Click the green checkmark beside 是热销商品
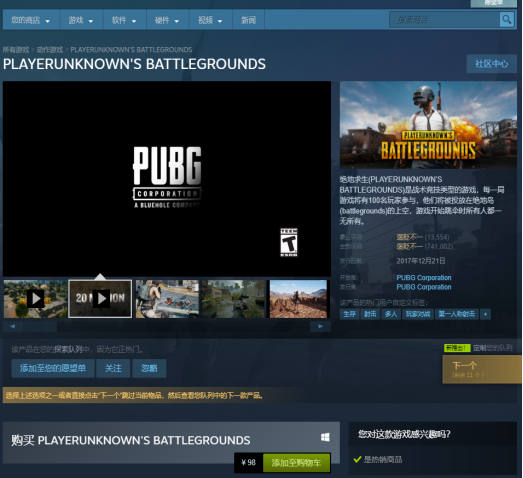 357,459
